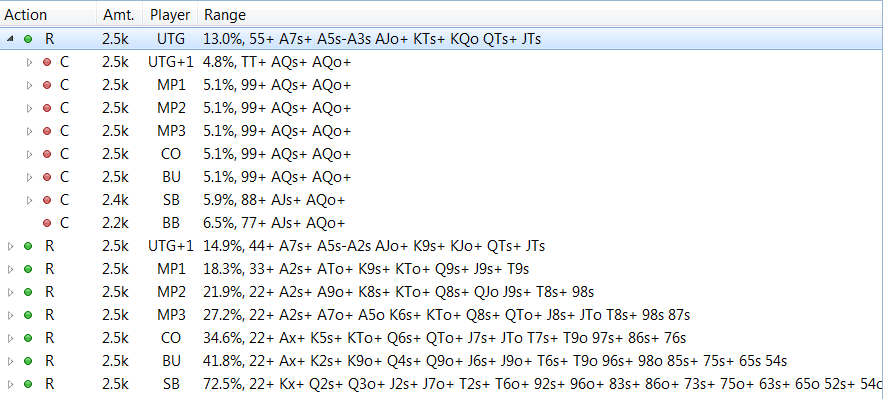Click the BB player cell

(x=171, y=223)
